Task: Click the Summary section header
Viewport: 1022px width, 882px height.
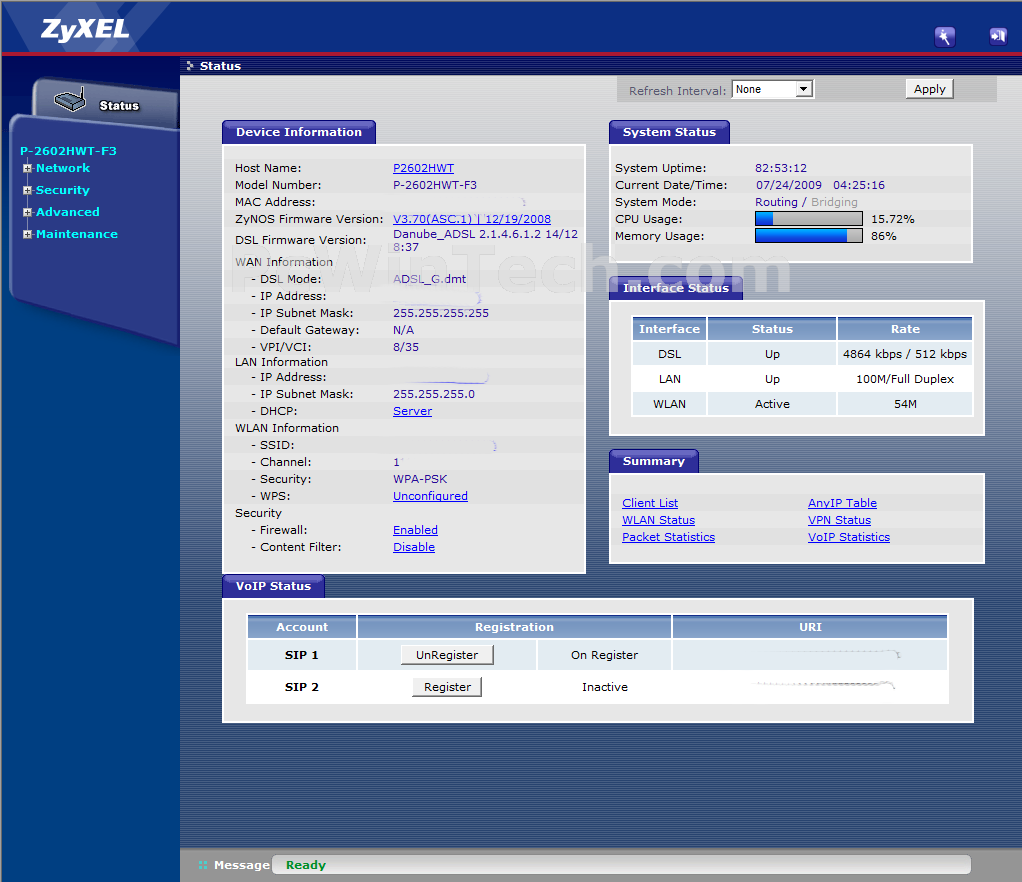Action: pos(653,461)
